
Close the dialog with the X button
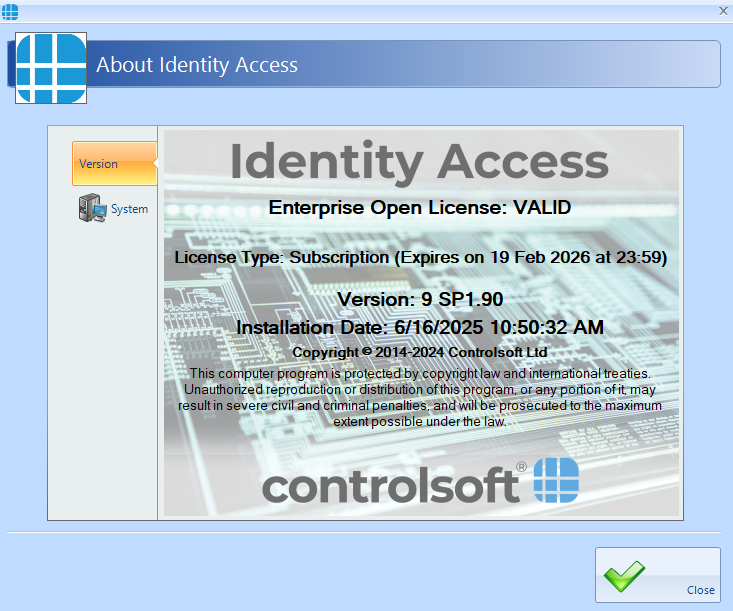click(x=723, y=11)
